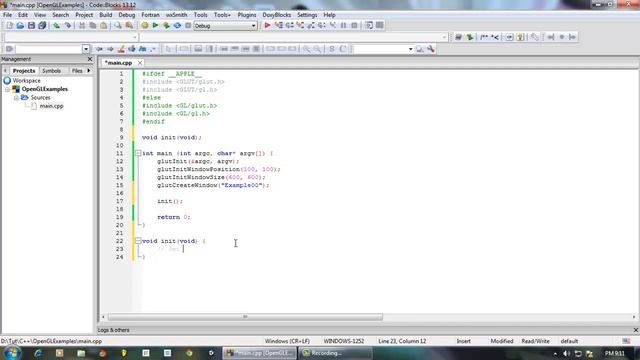Click the DoxyBlocks line comment icon

[495, 37]
